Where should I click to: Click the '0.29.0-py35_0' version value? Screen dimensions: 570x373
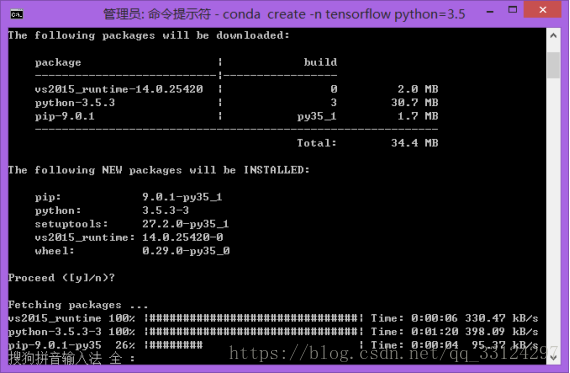[186, 251]
